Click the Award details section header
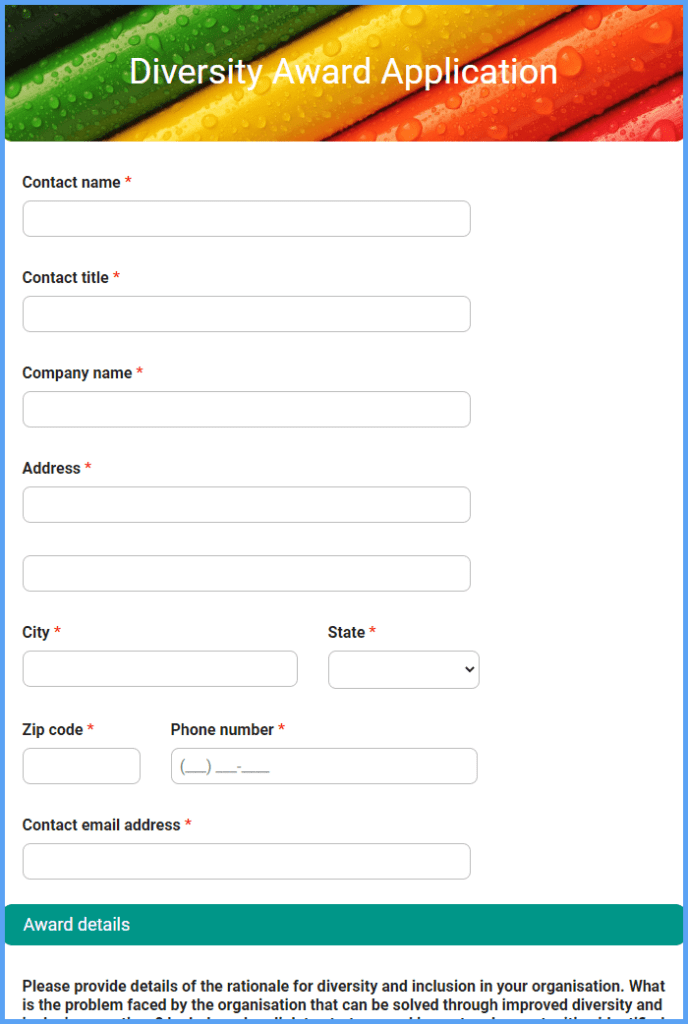The image size is (688, 1024). pyautogui.click(x=77, y=924)
